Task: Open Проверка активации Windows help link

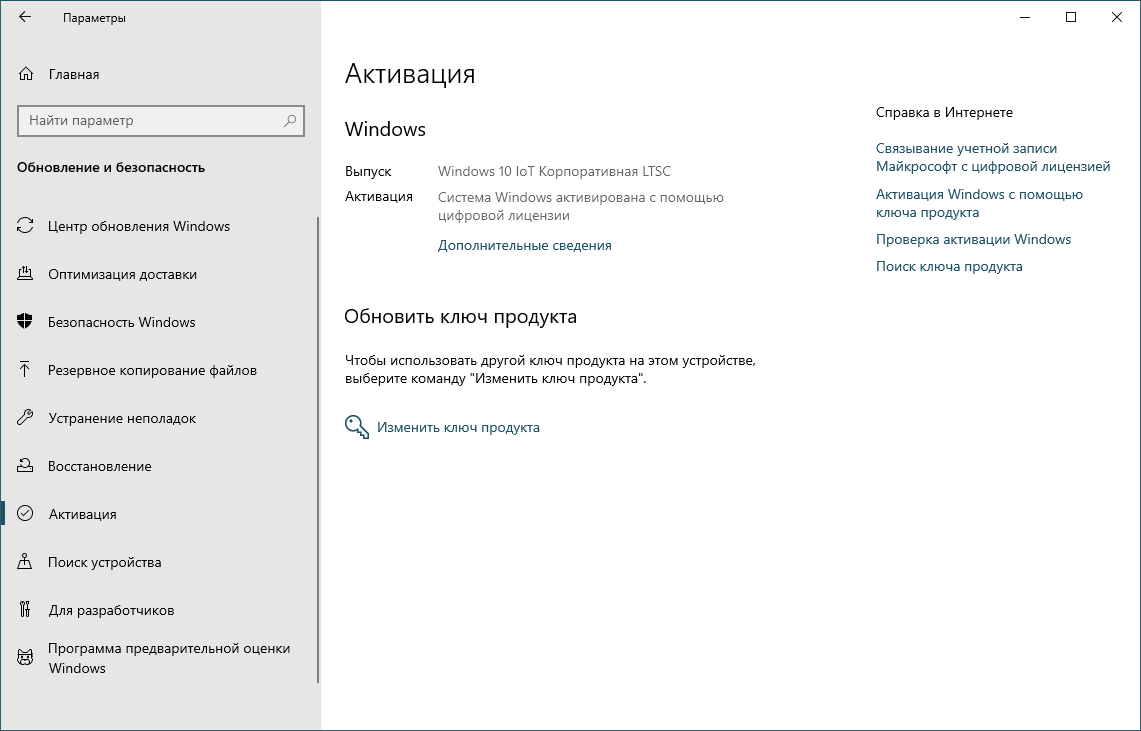Action: 974,239
